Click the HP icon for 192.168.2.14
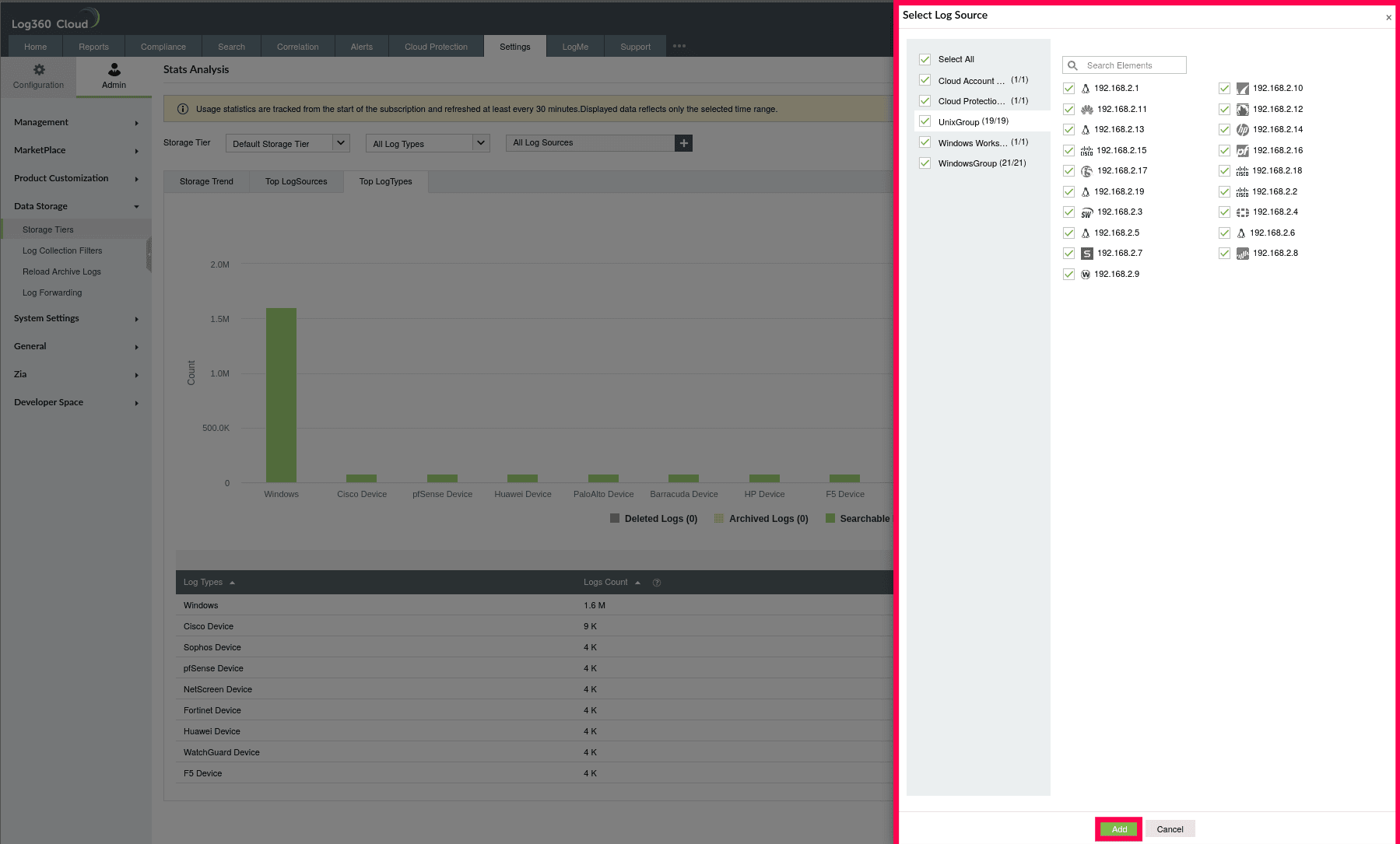 coord(1243,130)
